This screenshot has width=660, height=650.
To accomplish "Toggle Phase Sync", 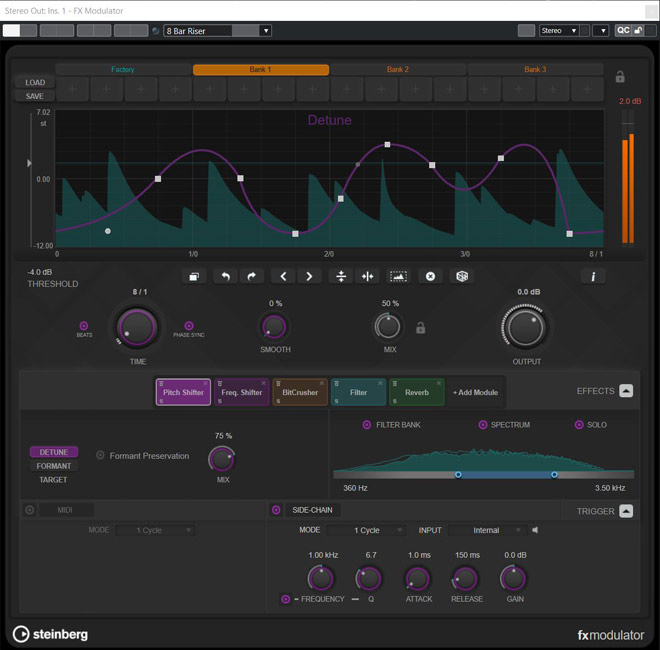I will click(x=189, y=326).
